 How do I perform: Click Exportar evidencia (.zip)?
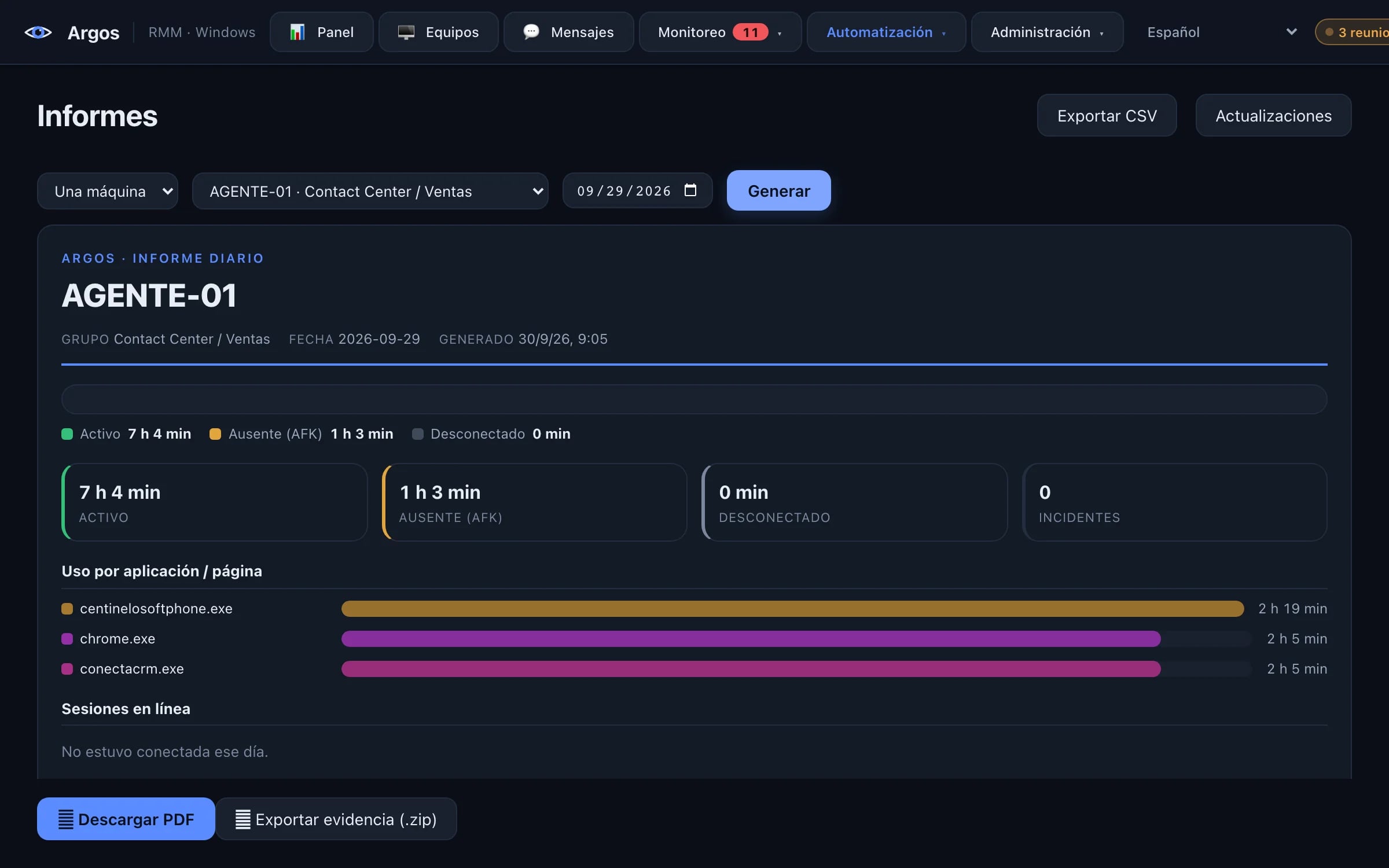[336, 819]
